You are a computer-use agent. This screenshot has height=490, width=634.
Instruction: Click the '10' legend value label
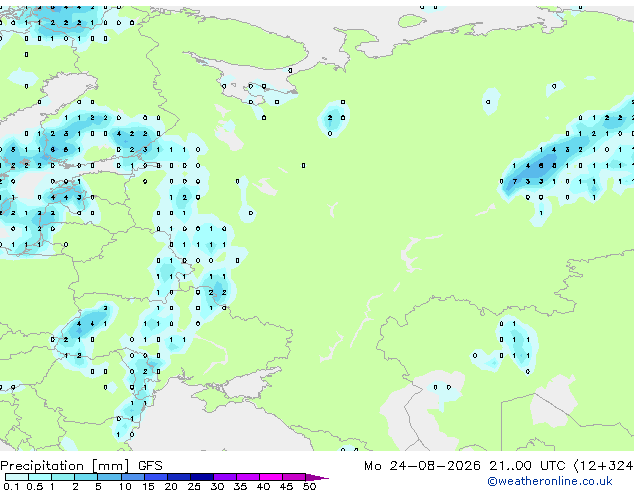click(125, 486)
